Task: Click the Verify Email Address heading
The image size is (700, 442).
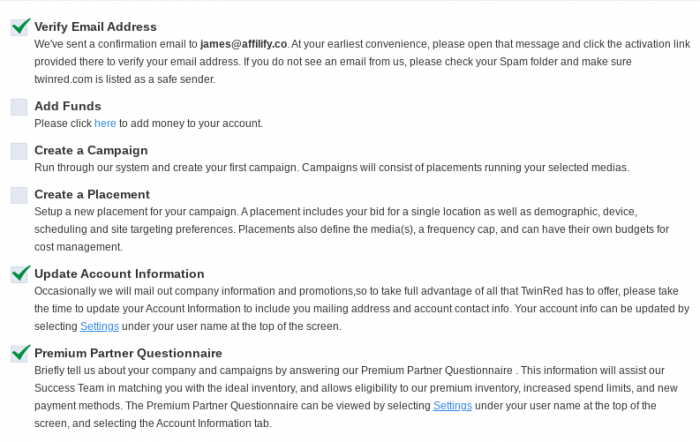Action: pos(95,27)
